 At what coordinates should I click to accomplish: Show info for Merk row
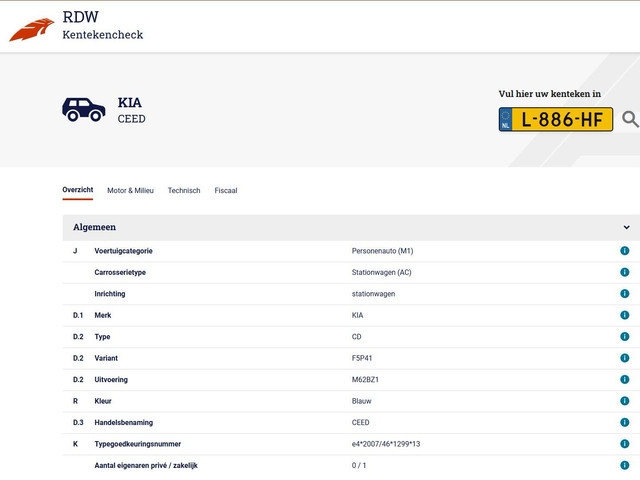pyautogui.click(x=625, y=315)
